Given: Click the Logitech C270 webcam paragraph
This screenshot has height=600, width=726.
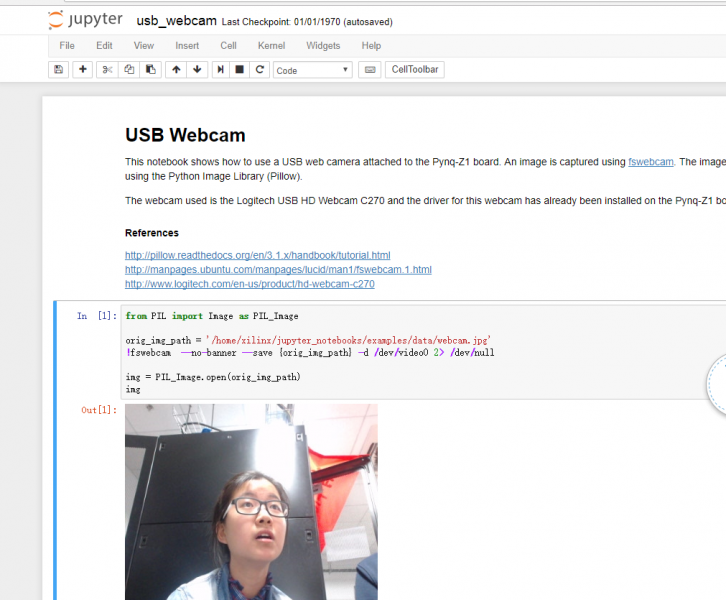Looking at the screenshot, I should tap(425, 200).
